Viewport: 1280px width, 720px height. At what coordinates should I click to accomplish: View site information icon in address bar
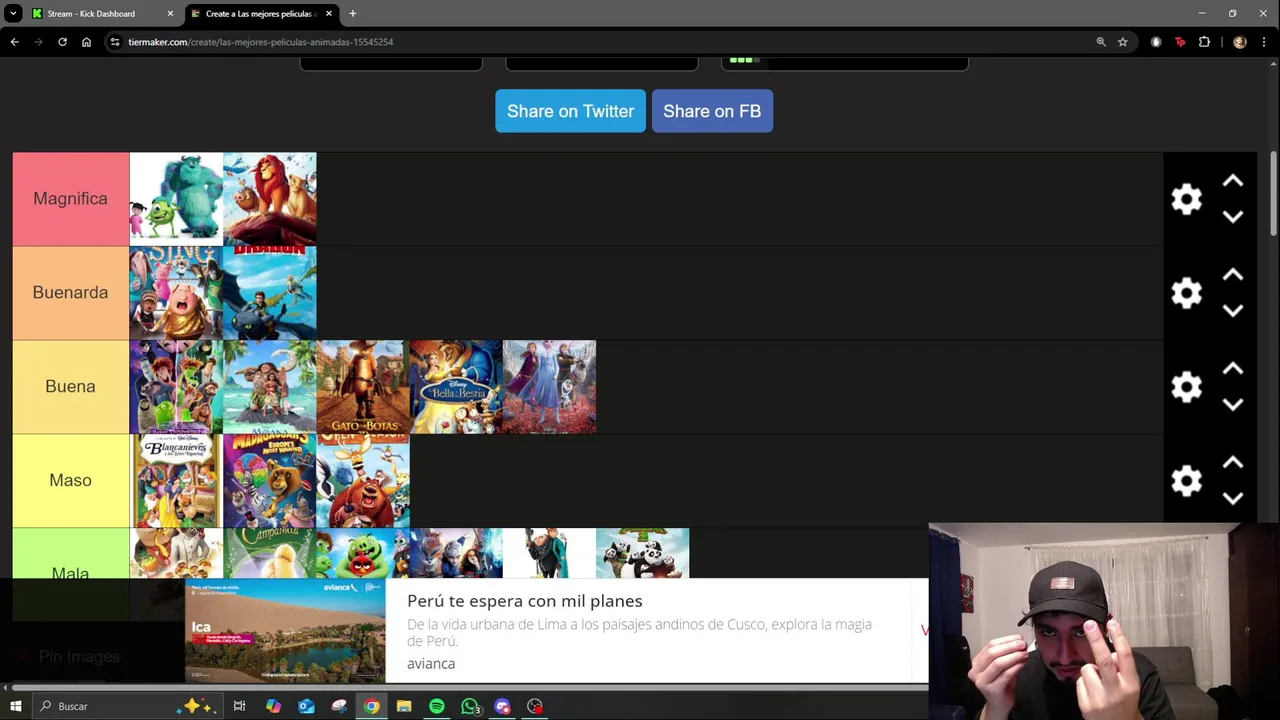click(x=115, y=42)
